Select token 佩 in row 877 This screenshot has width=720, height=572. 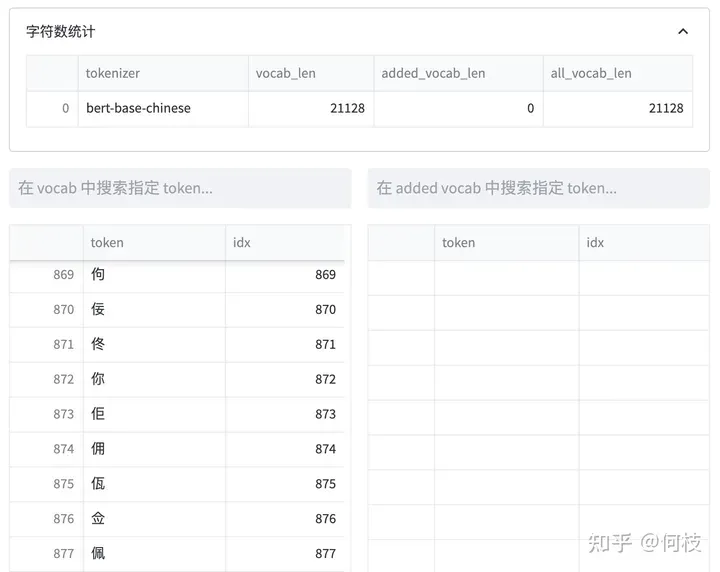point(154,554)
